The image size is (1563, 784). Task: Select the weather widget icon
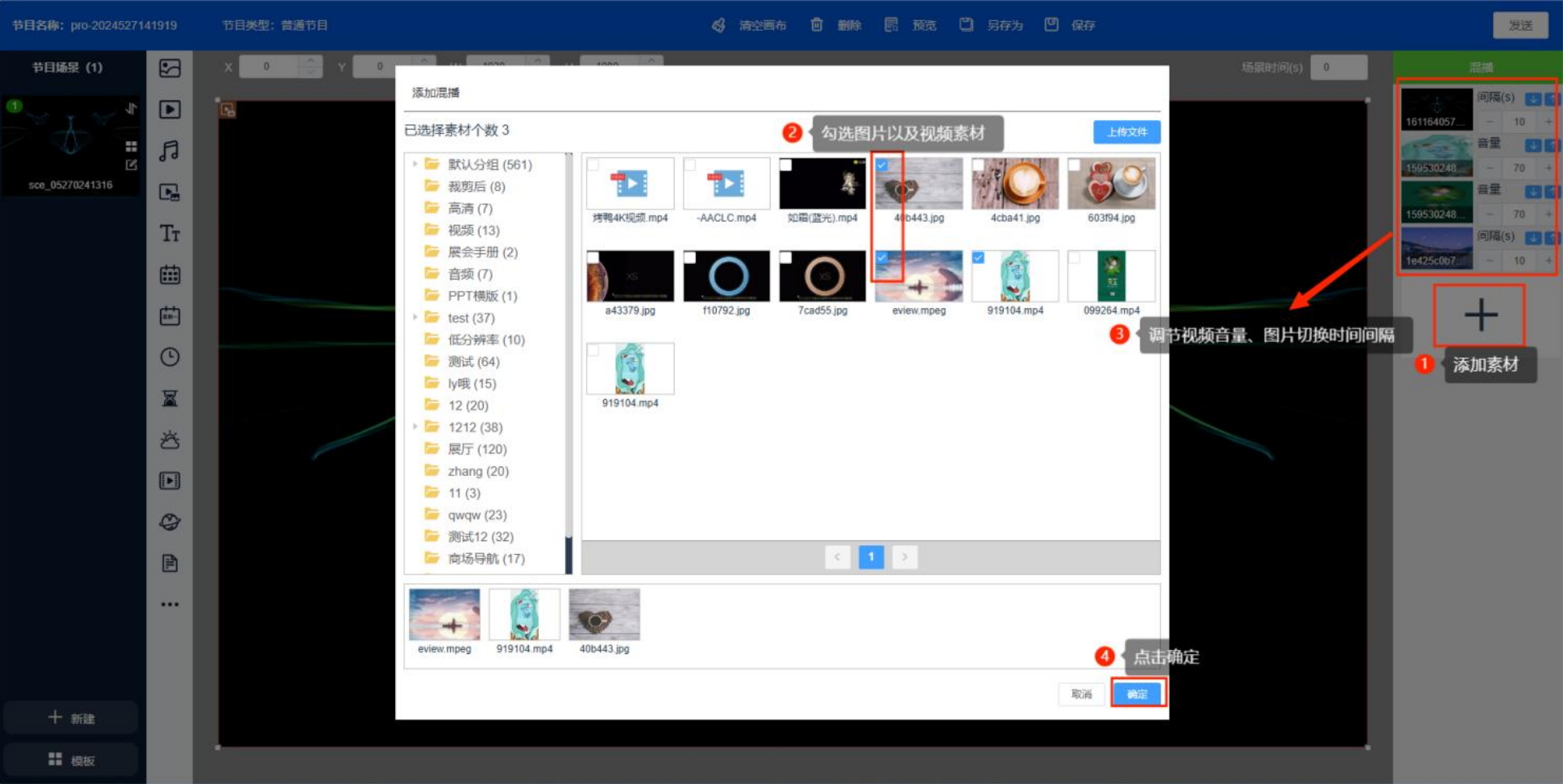(170, 440)
